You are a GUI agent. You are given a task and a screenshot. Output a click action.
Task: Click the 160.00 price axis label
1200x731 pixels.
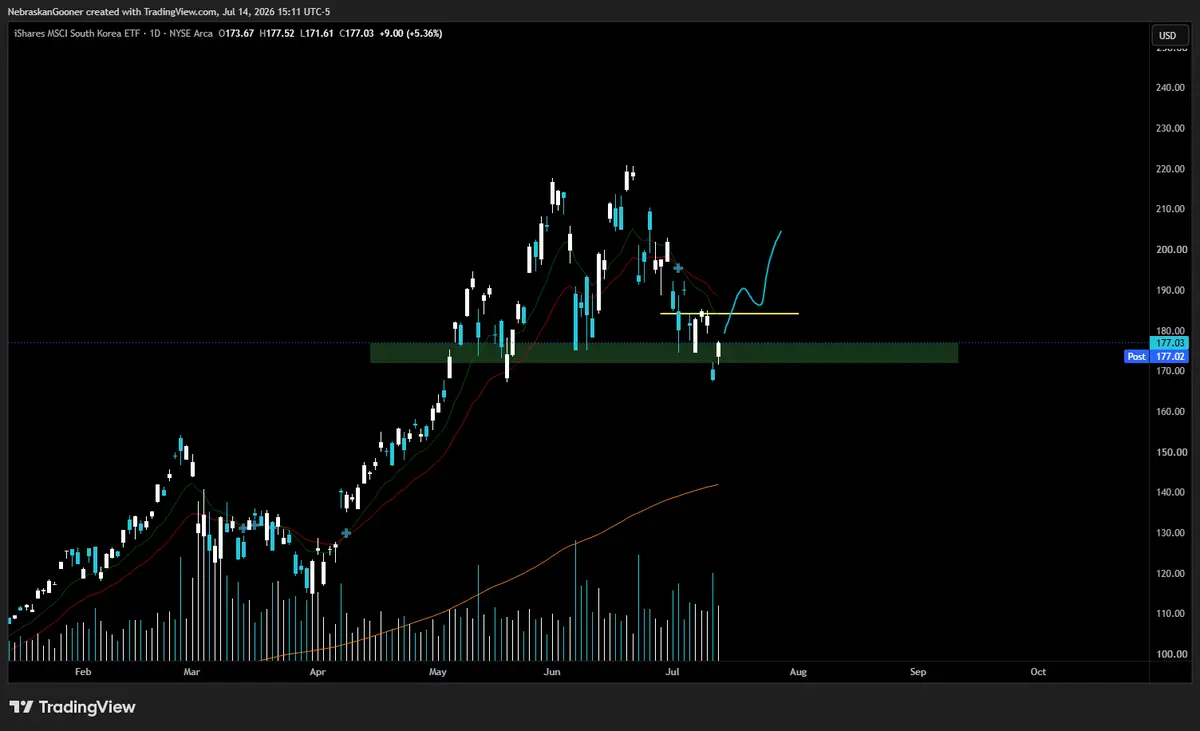click(x=1169, y=412)
